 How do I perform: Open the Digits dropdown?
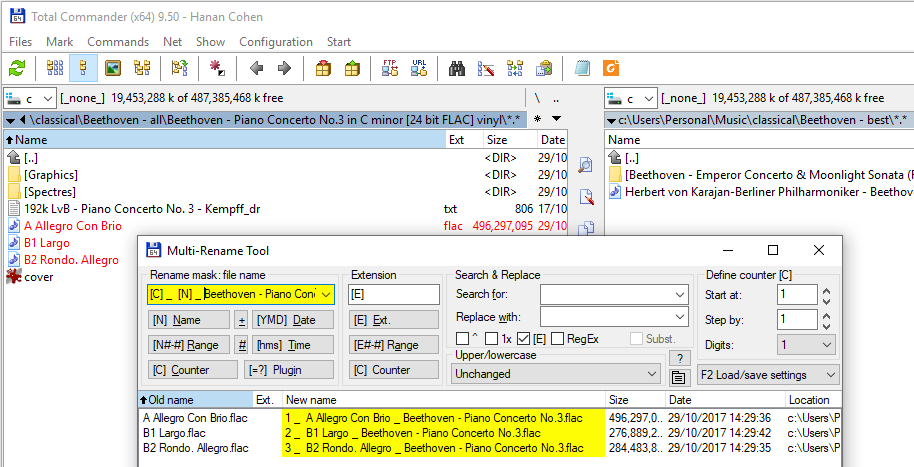806,345
